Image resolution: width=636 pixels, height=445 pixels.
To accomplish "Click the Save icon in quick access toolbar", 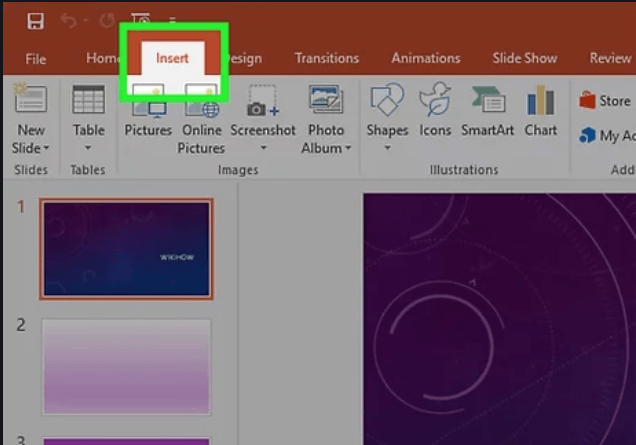I will pyautogui.click(x=35, y=21).
